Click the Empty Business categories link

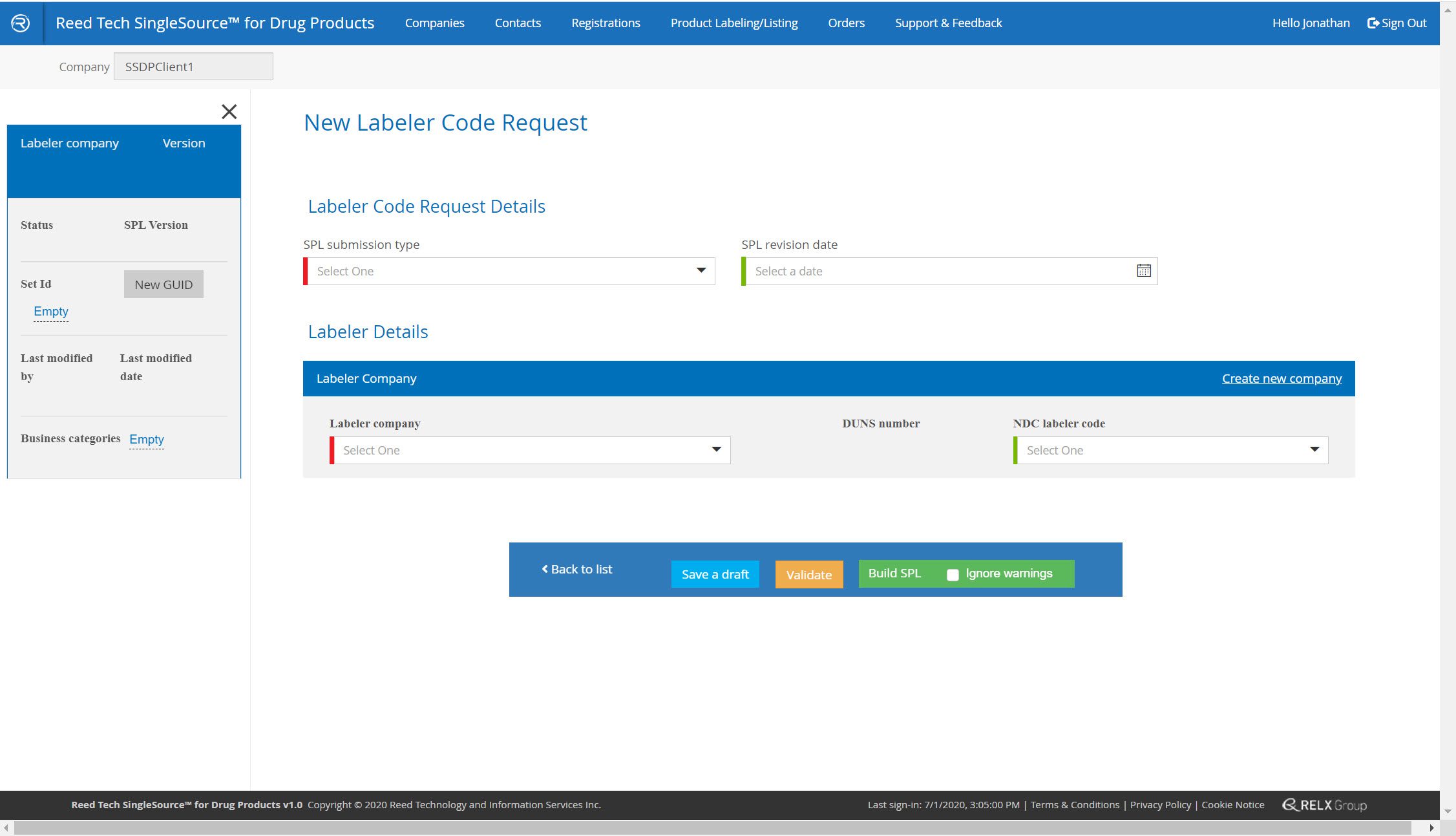[x=147, y=440]
